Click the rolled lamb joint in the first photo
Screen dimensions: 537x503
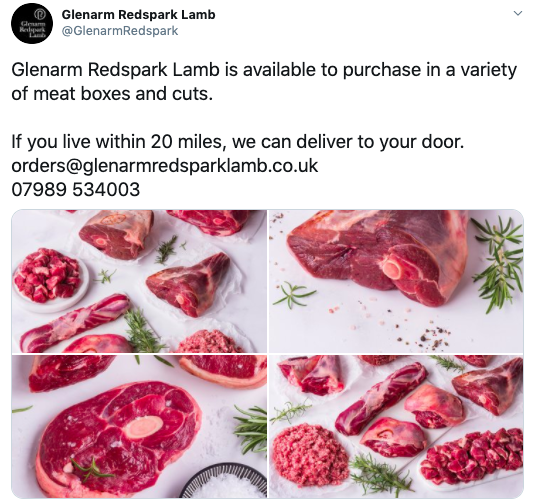75,323
